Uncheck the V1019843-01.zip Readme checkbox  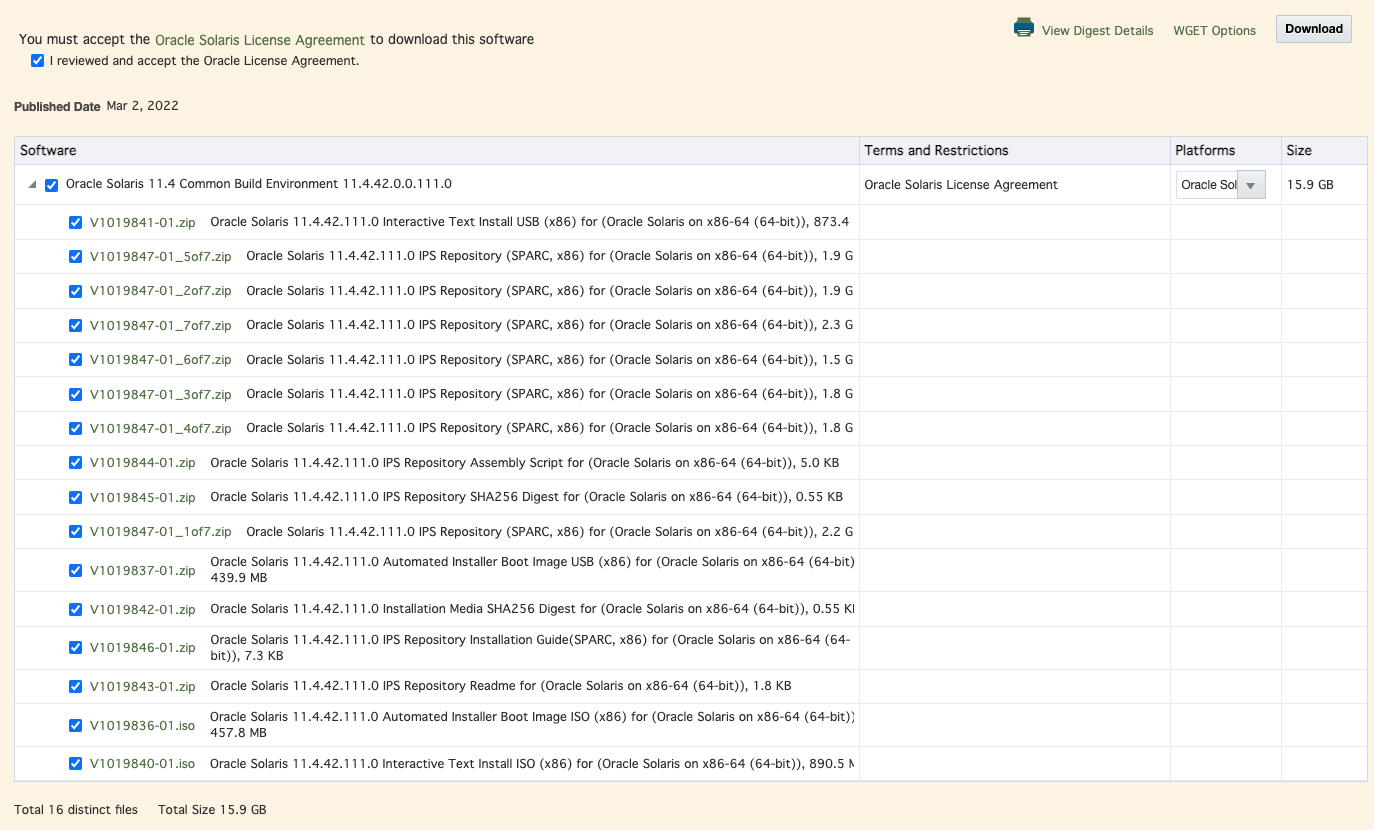click(x=75, y=686)
